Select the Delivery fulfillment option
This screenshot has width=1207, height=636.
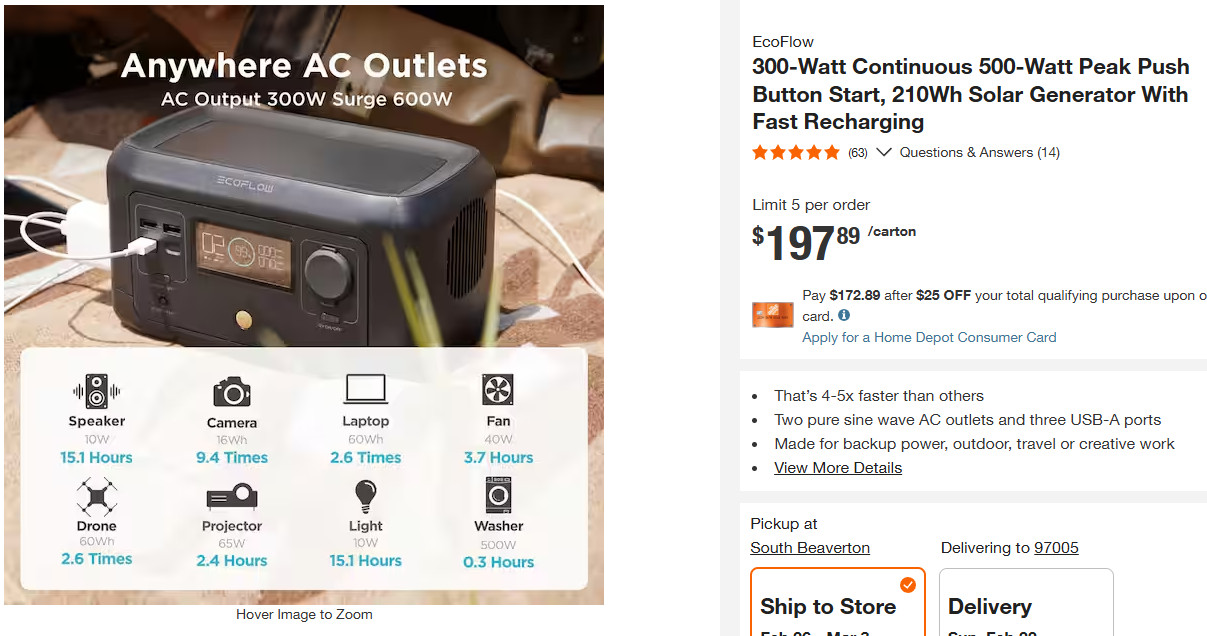click(x=1026, y=602)
